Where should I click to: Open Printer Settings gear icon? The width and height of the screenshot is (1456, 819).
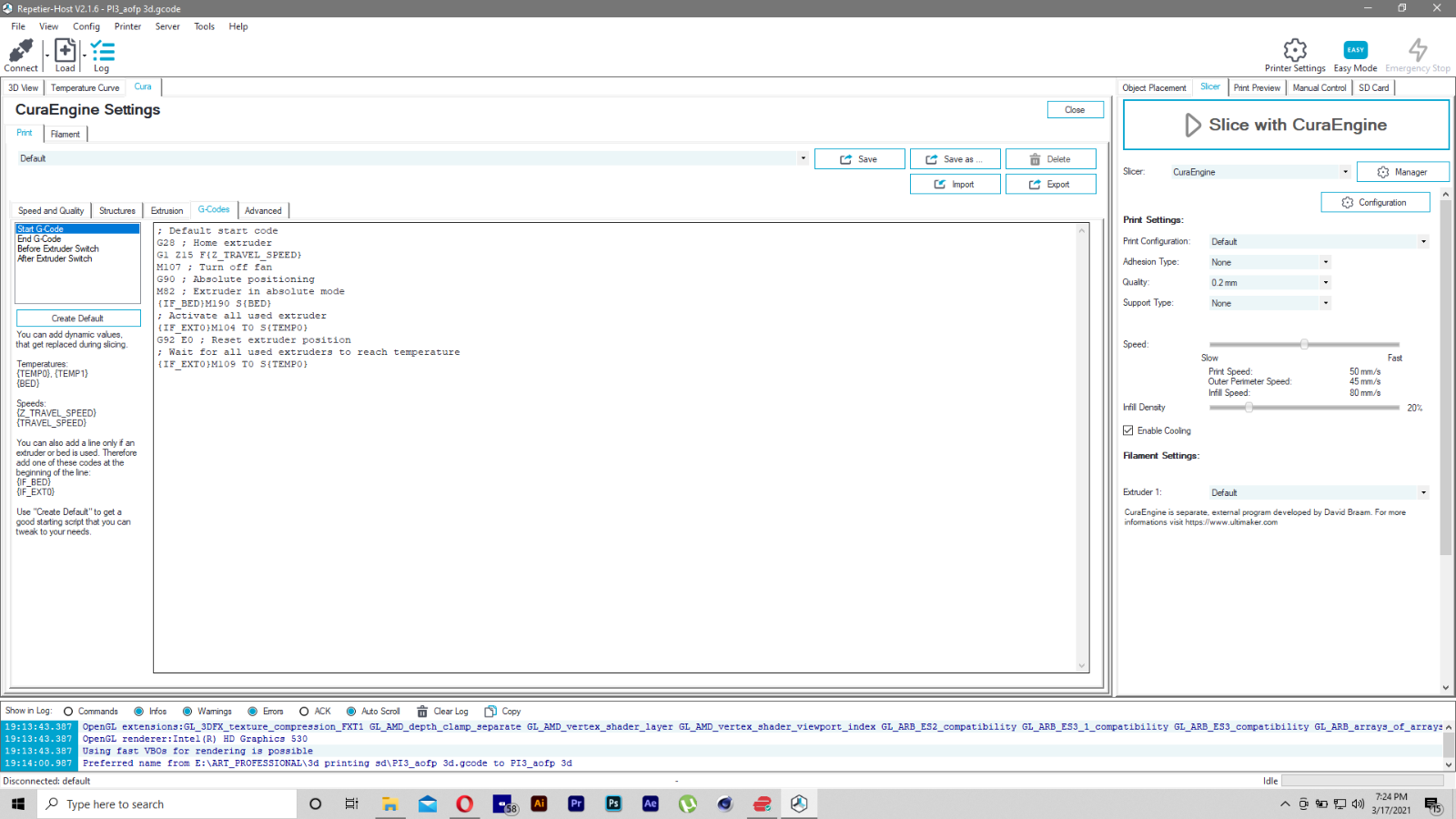[1294, 50]
